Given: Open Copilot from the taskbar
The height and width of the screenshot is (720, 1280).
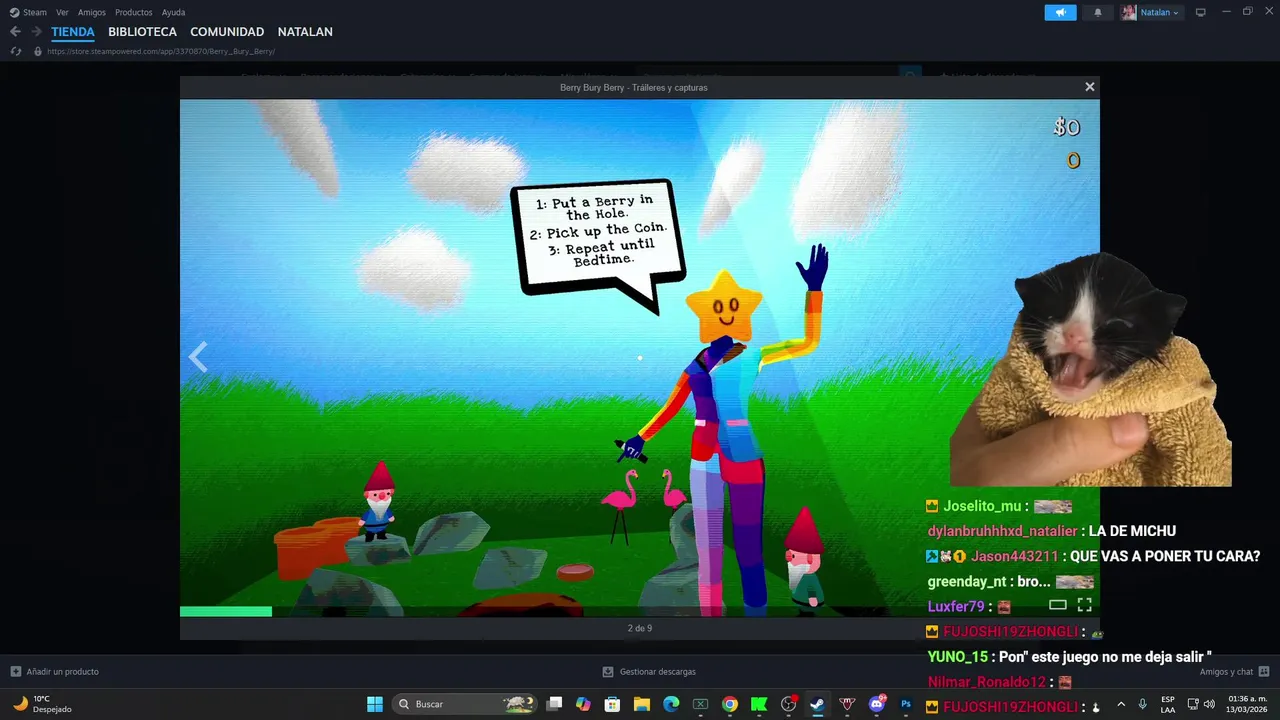Looking at the screenshot, I should pyautogui.click(x=583, y=704).
